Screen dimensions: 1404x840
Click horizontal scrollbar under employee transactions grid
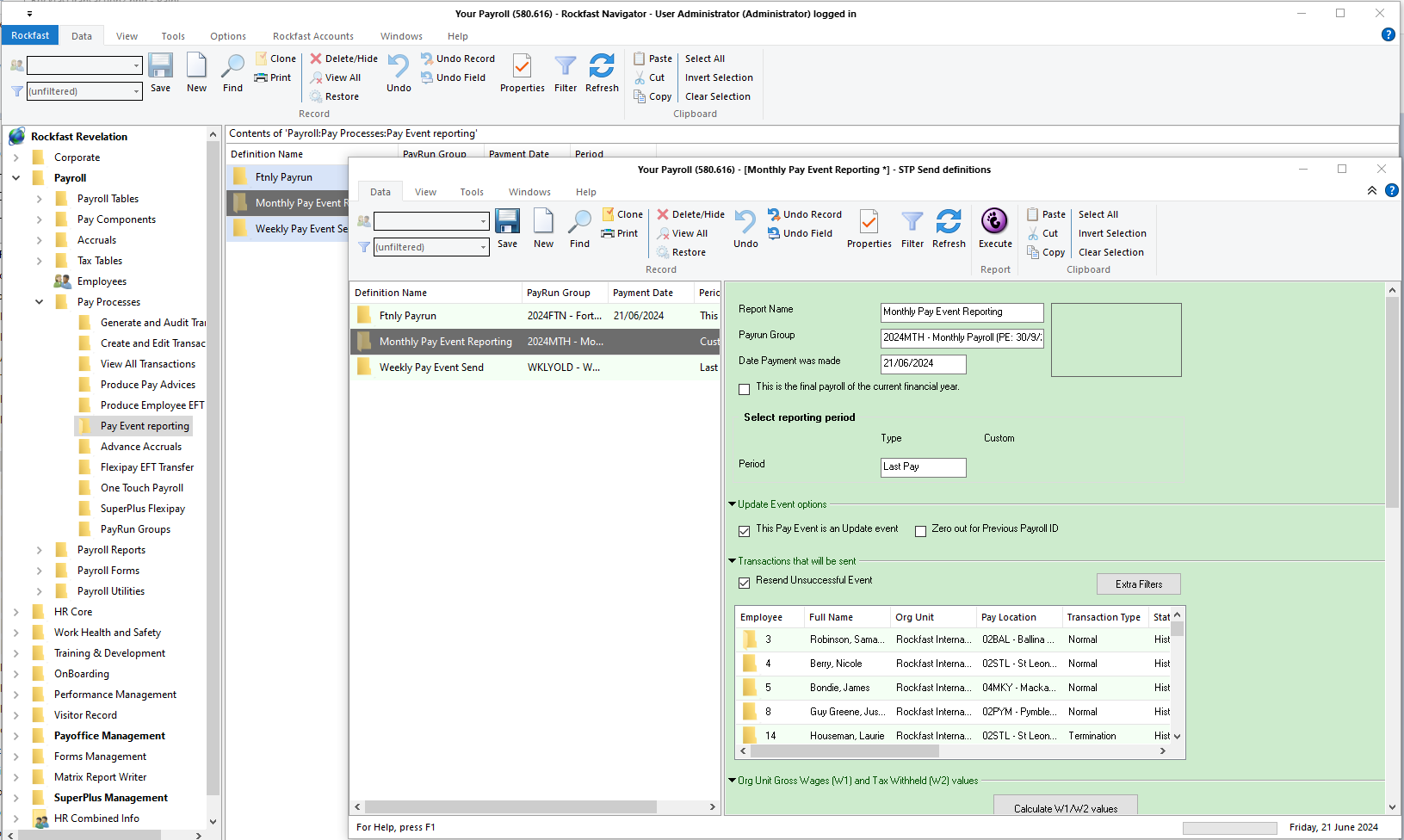[x=844, y=751]
